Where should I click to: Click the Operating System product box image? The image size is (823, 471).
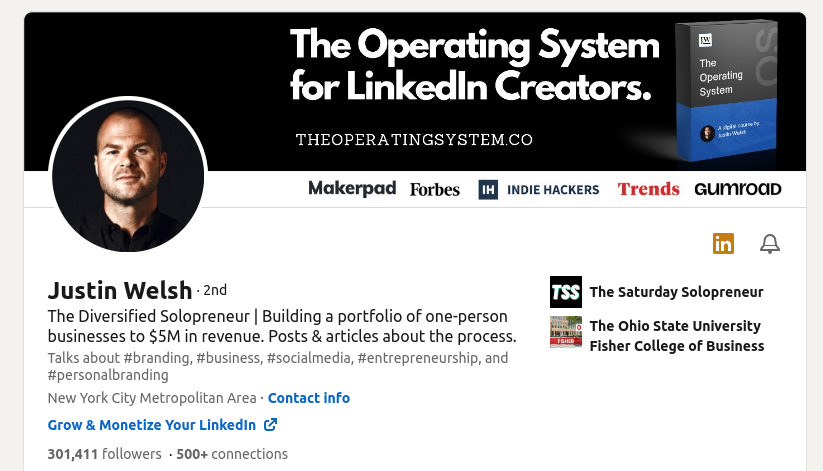click(726, 90)
